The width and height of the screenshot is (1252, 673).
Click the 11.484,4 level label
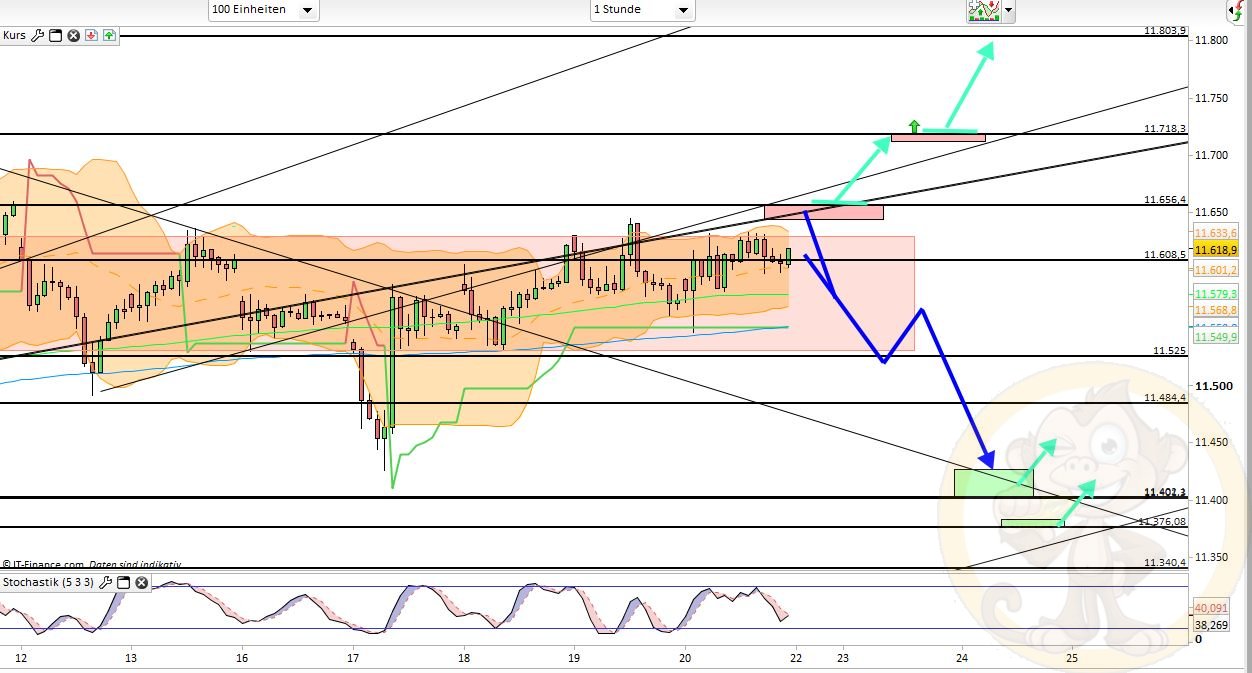point(1165,398)
